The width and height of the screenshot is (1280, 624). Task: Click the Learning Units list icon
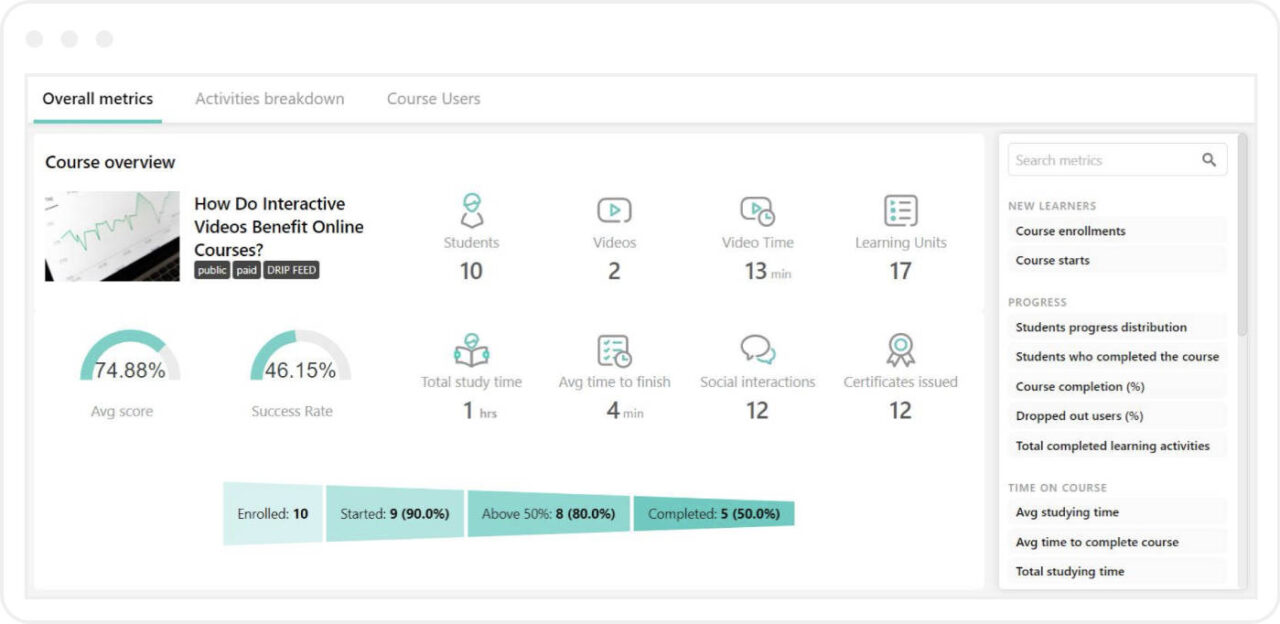[x=899, y=210]
